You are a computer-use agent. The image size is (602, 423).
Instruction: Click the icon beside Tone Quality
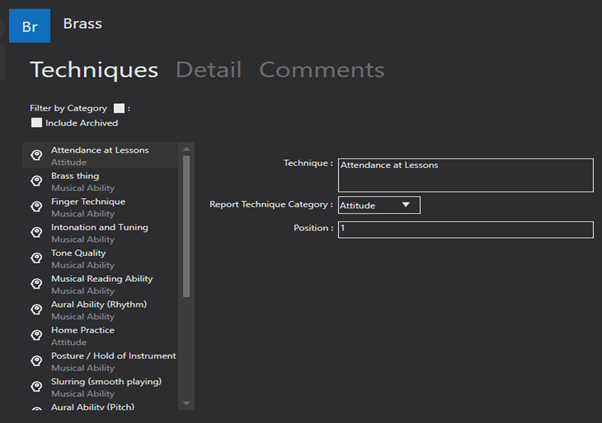37,258
